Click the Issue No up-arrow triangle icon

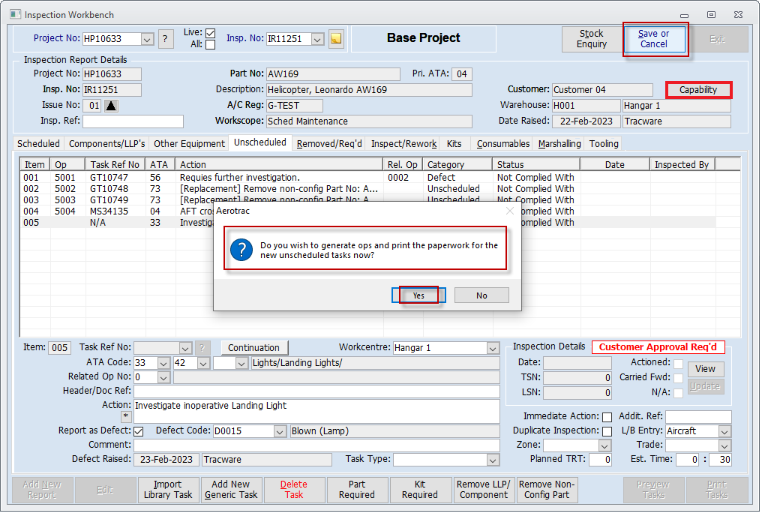[x=111, y=105]
